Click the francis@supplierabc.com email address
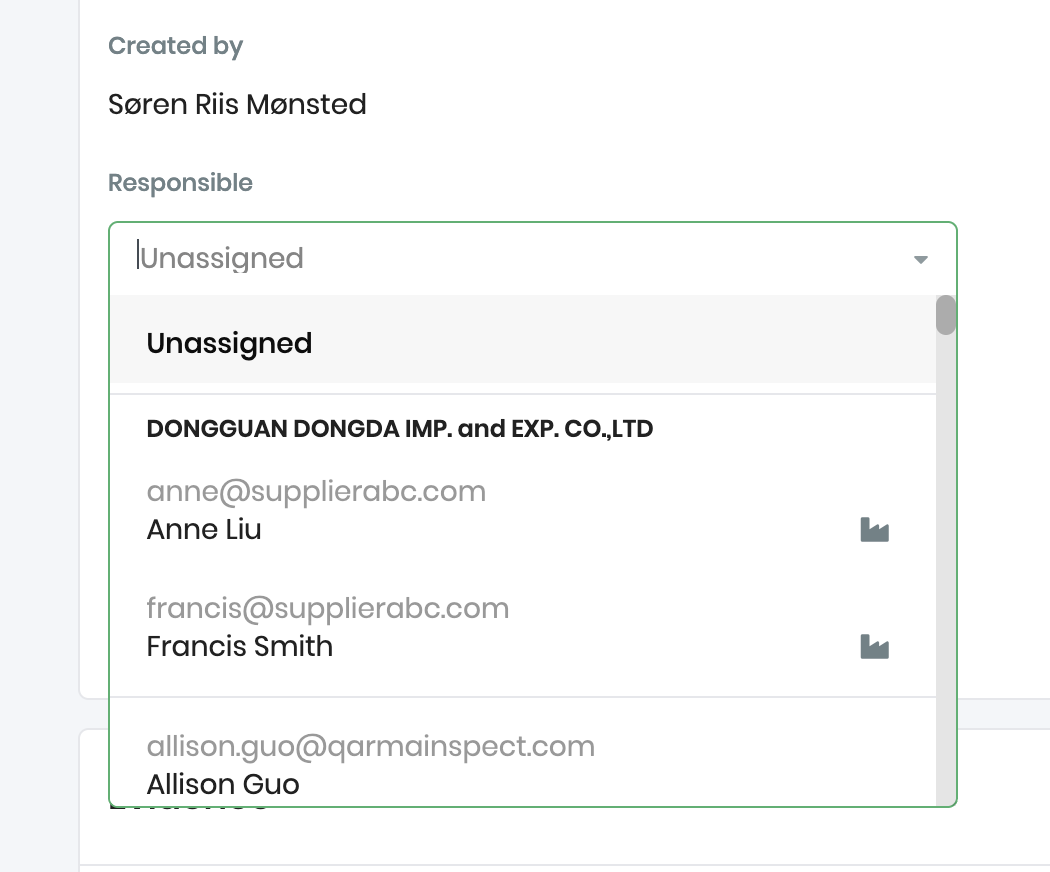This screenshot has width=1050, height=872. point(328,608)
